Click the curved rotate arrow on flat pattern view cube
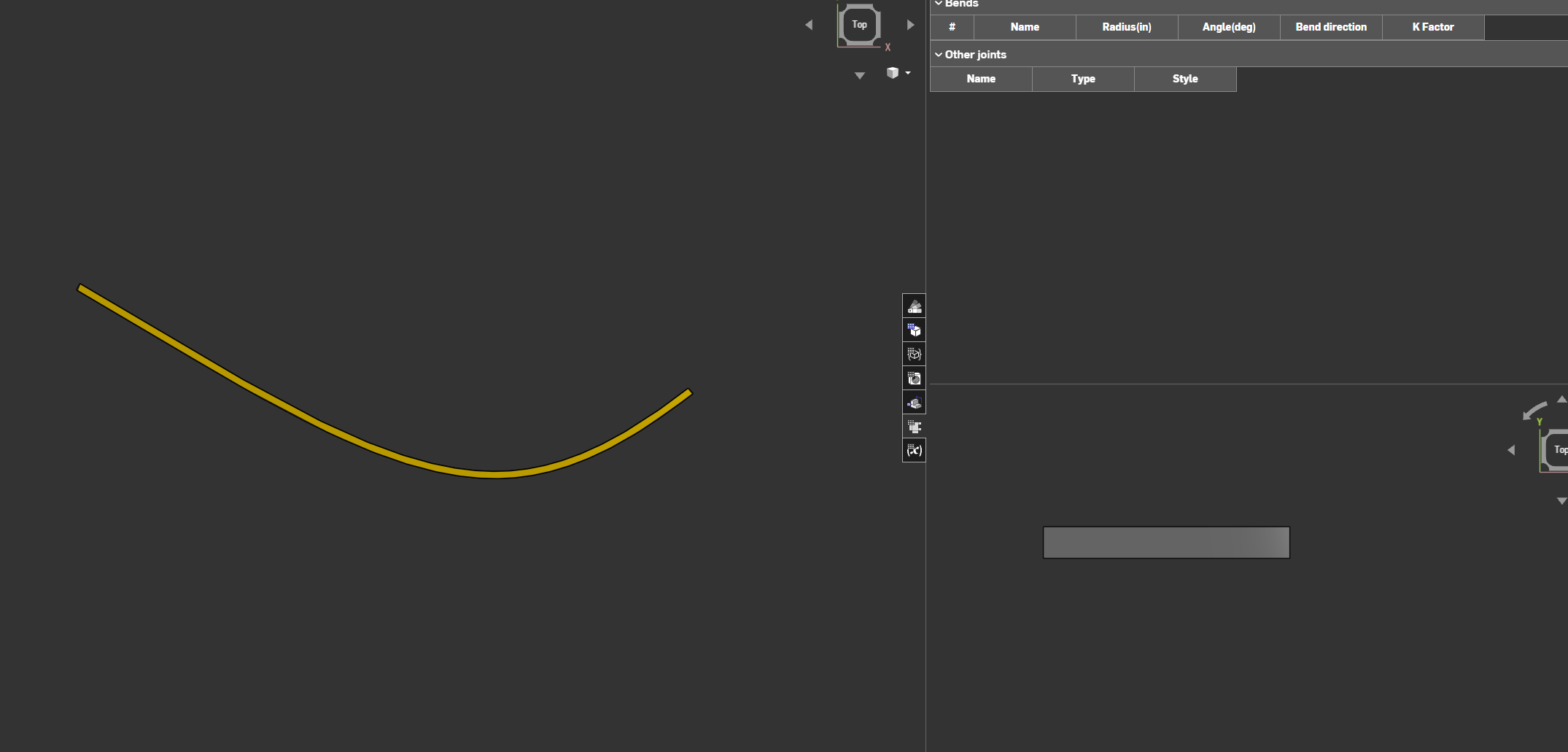 click(1534, 411)
